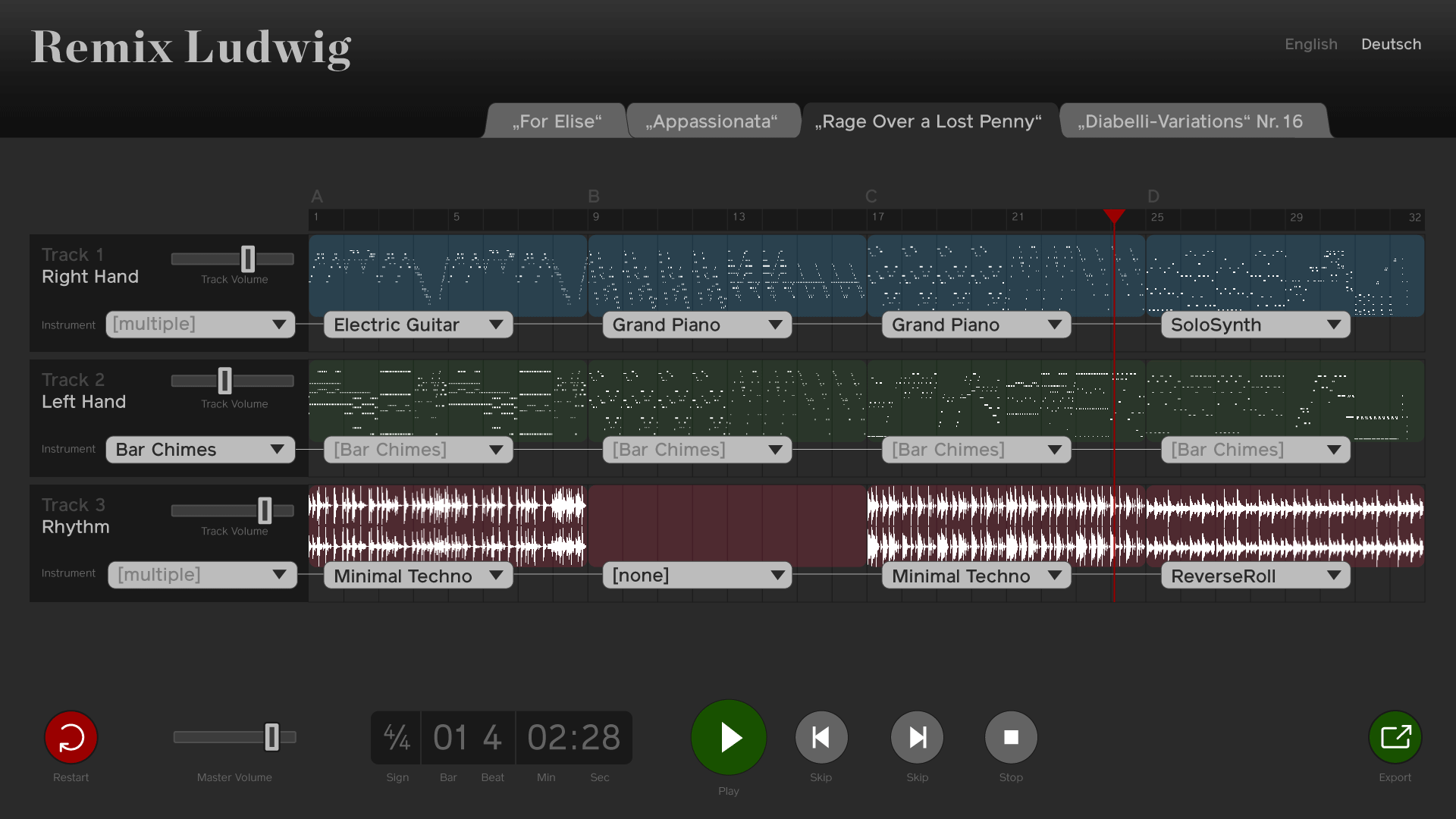Viewport: 1456px width, 819px height.
Task: Adjust Track 2 Left Hand volume slider
Action: pos(224,382)
